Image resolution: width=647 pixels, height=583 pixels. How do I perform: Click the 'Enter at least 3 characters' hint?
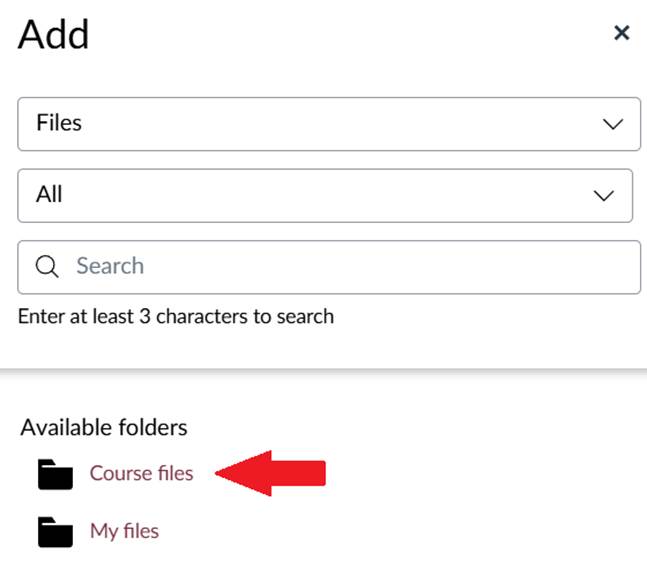click(176, 317)
